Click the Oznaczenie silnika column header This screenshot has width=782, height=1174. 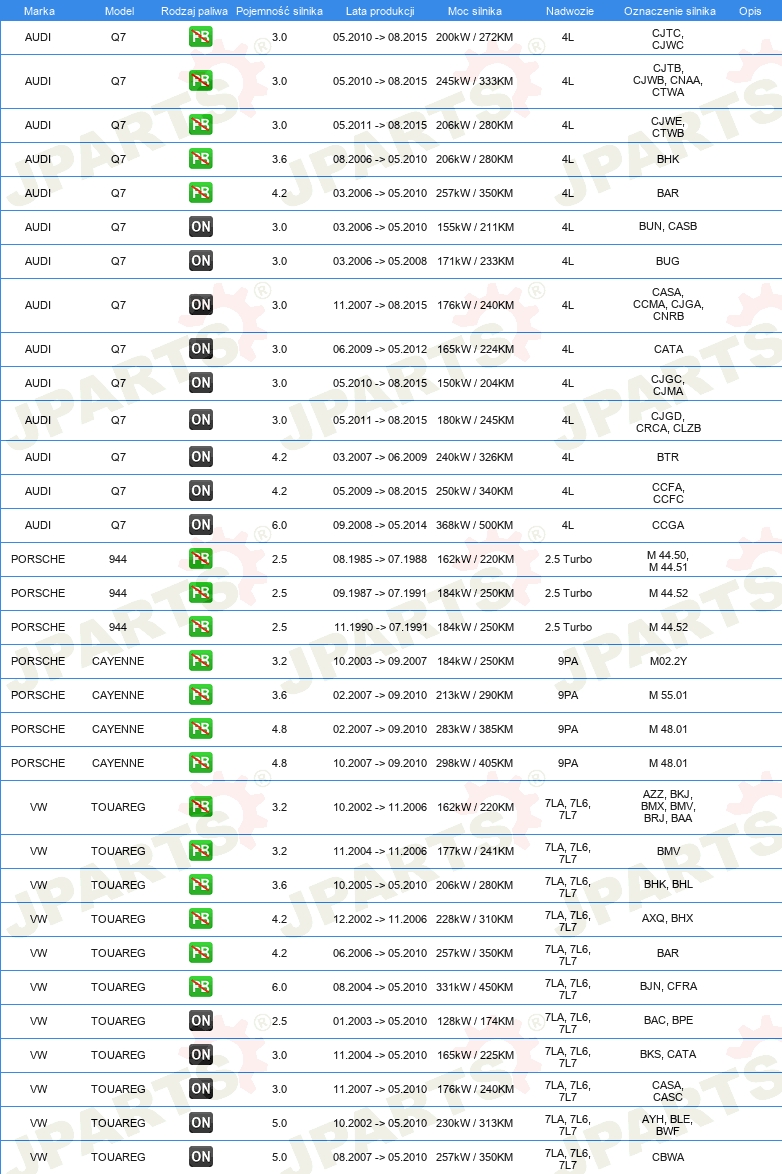tap(670, 11)
